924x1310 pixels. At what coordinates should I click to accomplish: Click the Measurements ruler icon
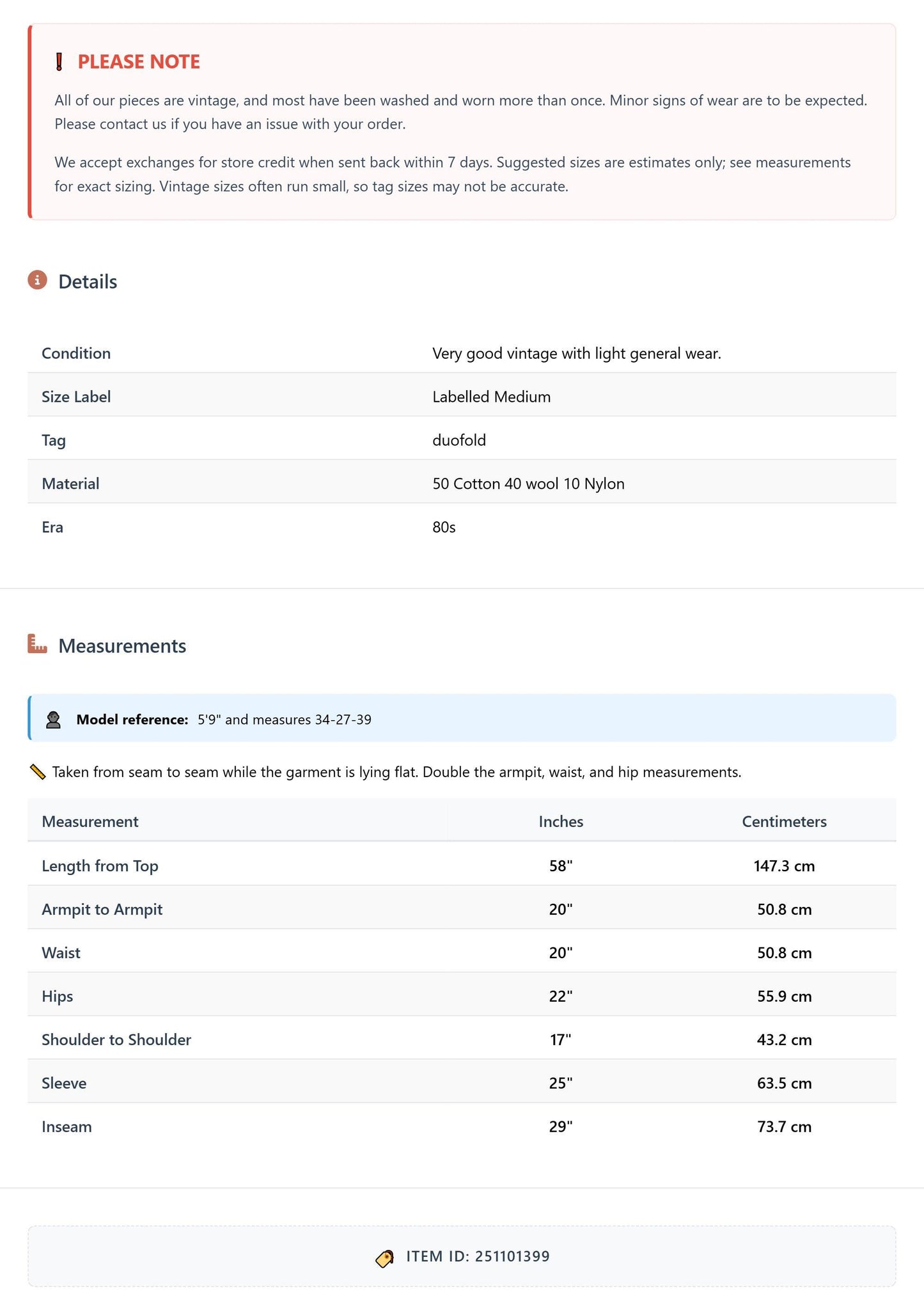38,644
